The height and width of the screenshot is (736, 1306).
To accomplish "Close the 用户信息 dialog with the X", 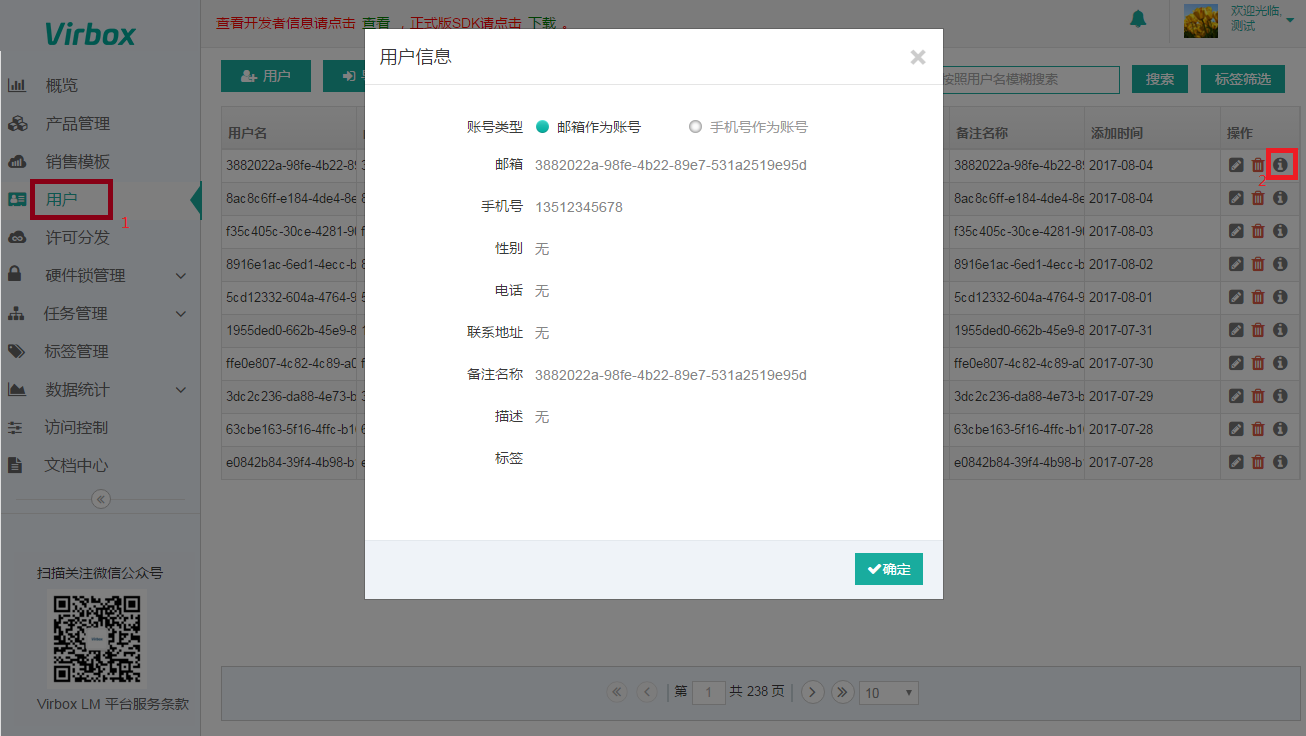I will [x=917, y=57].
